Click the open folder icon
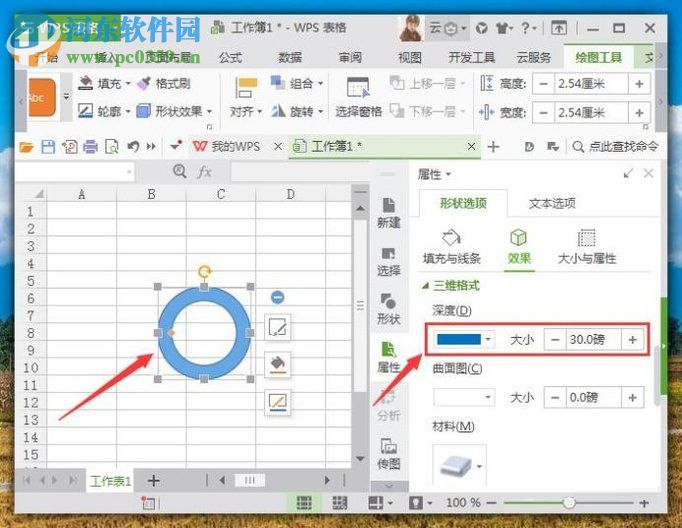 [26, 147]
